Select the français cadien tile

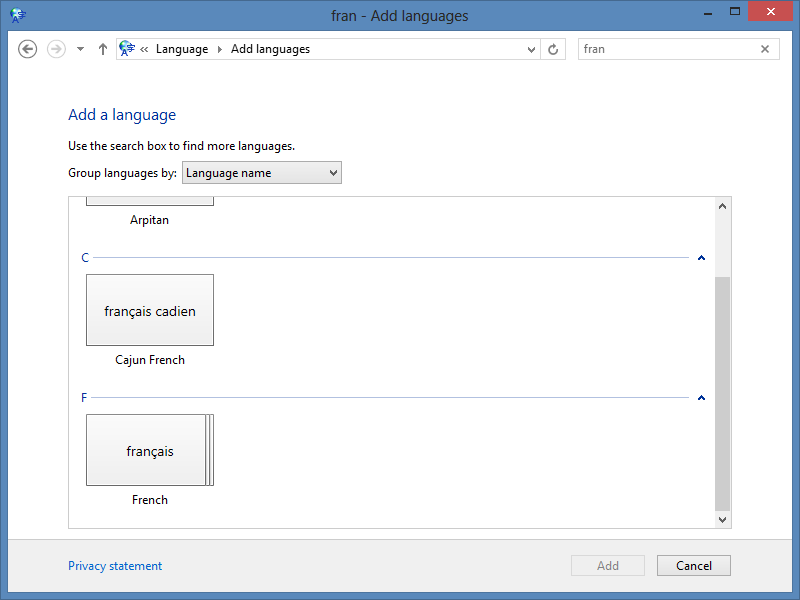150,311
